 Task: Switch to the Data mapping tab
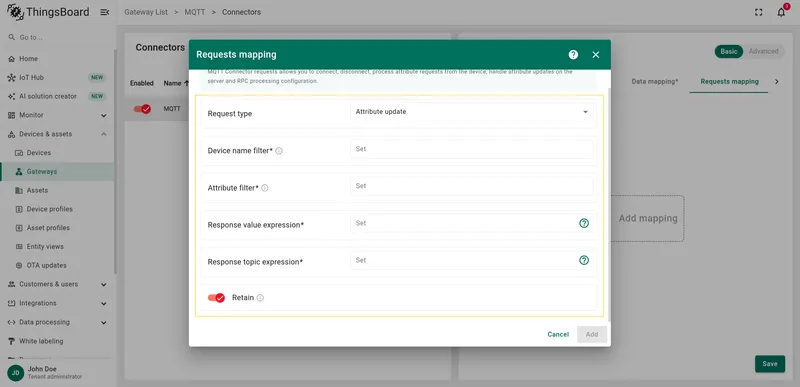coord(655,82)
